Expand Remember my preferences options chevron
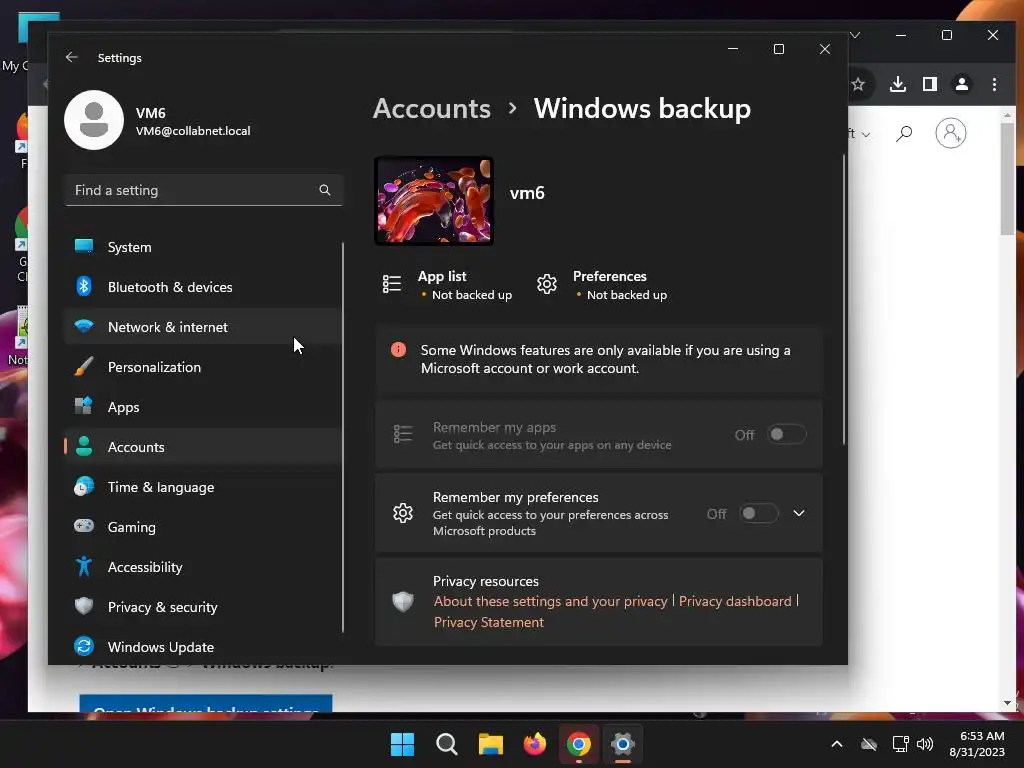The height and width of the screenshot is (768, 1024). [x=799, y=513]
